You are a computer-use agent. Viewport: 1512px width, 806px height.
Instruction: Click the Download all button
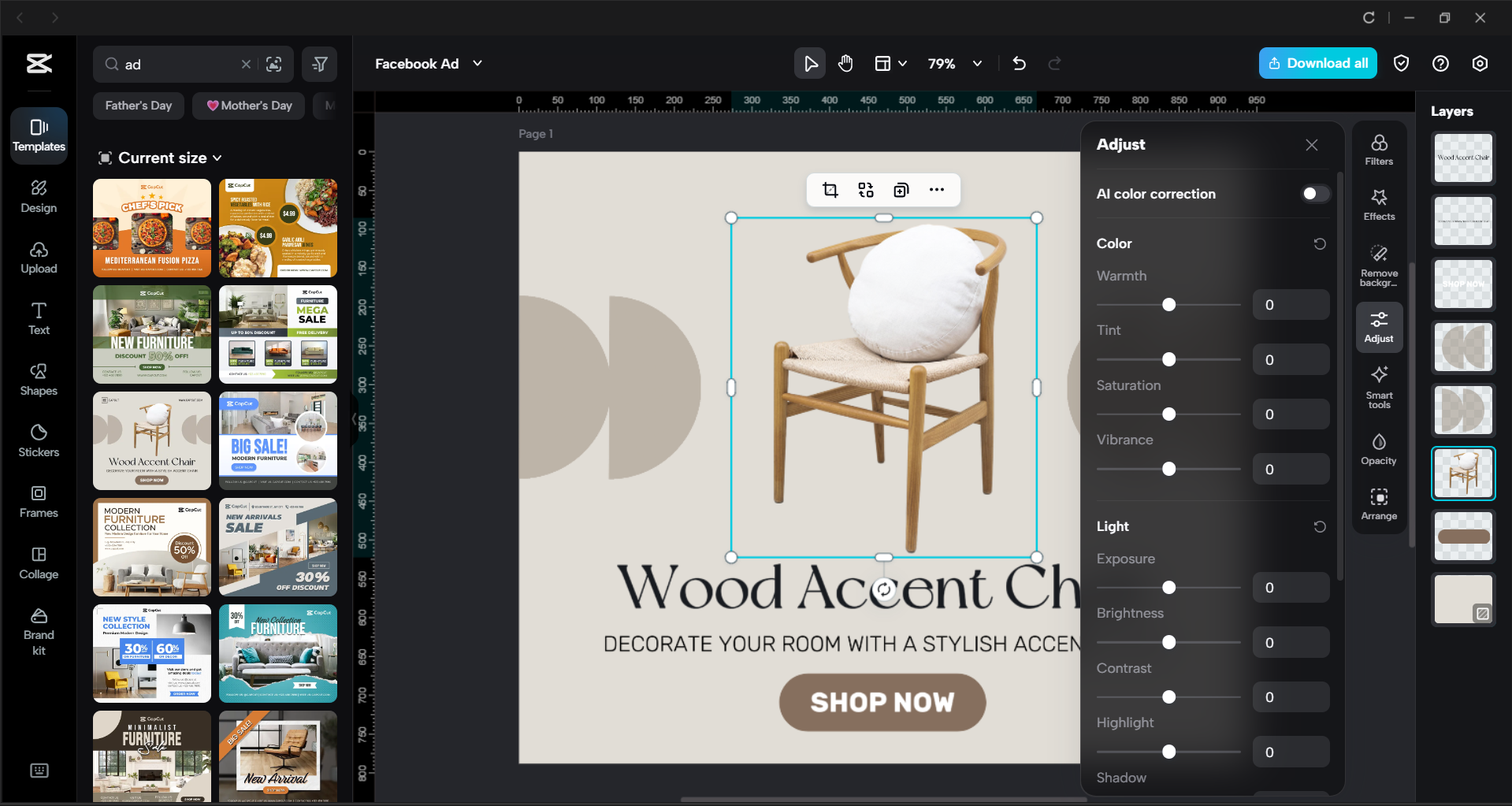tap(1317, 63)
